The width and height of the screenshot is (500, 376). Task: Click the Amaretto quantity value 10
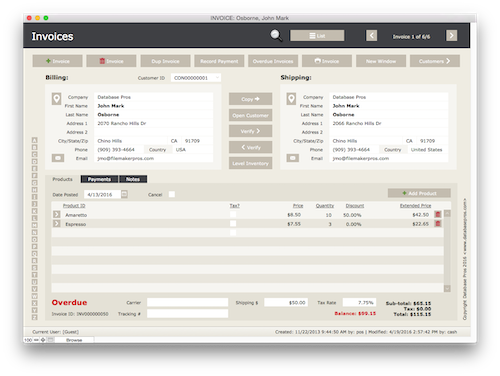point(328,215)
